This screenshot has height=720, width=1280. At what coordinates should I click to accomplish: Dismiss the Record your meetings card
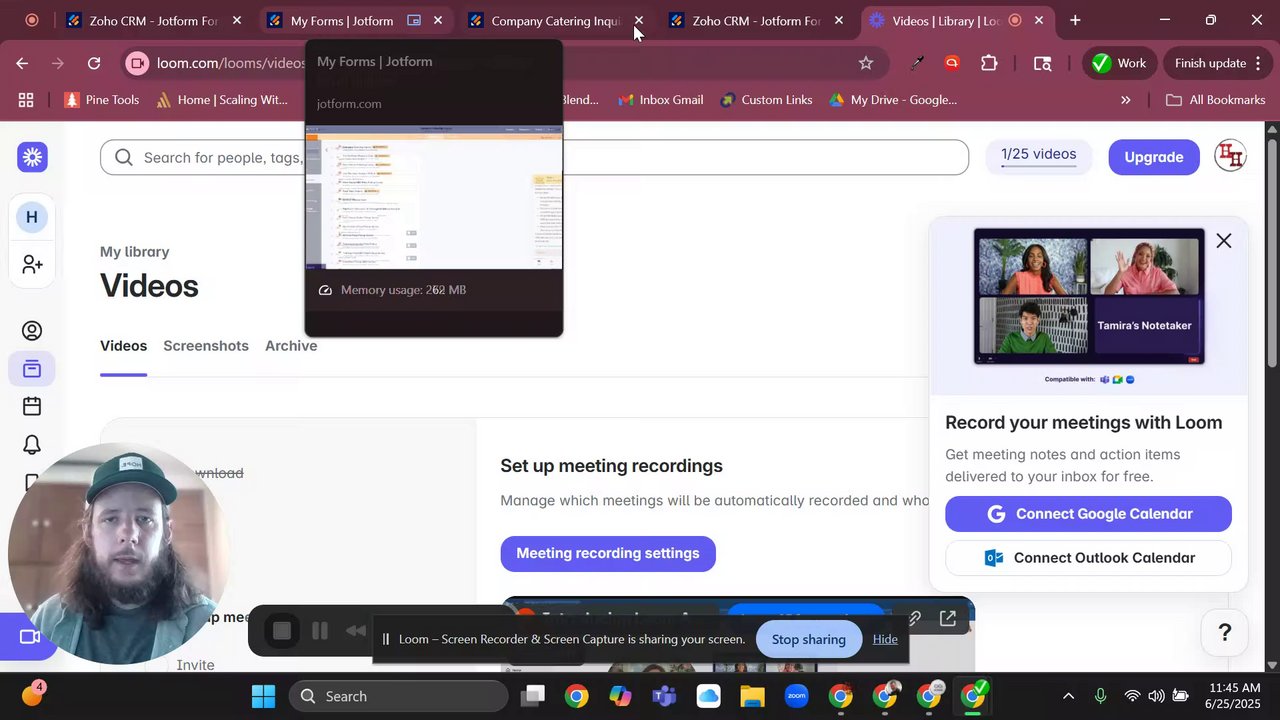coord(1224,241)
